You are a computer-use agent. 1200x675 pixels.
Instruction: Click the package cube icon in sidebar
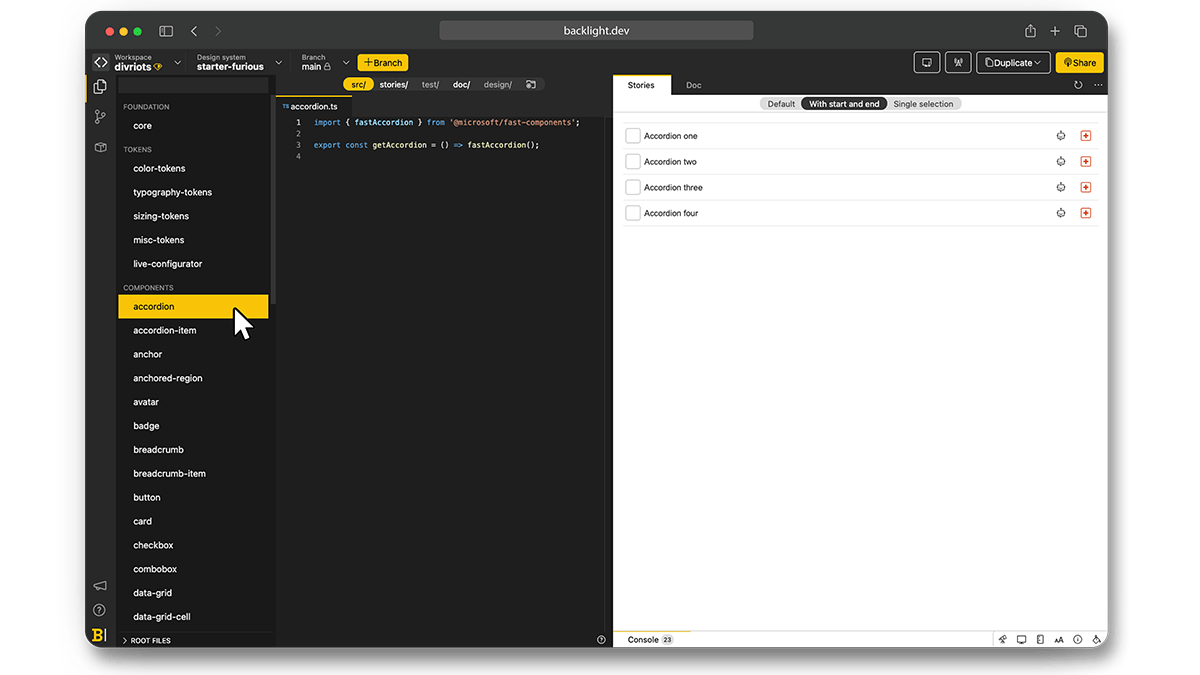coord(100,147)
